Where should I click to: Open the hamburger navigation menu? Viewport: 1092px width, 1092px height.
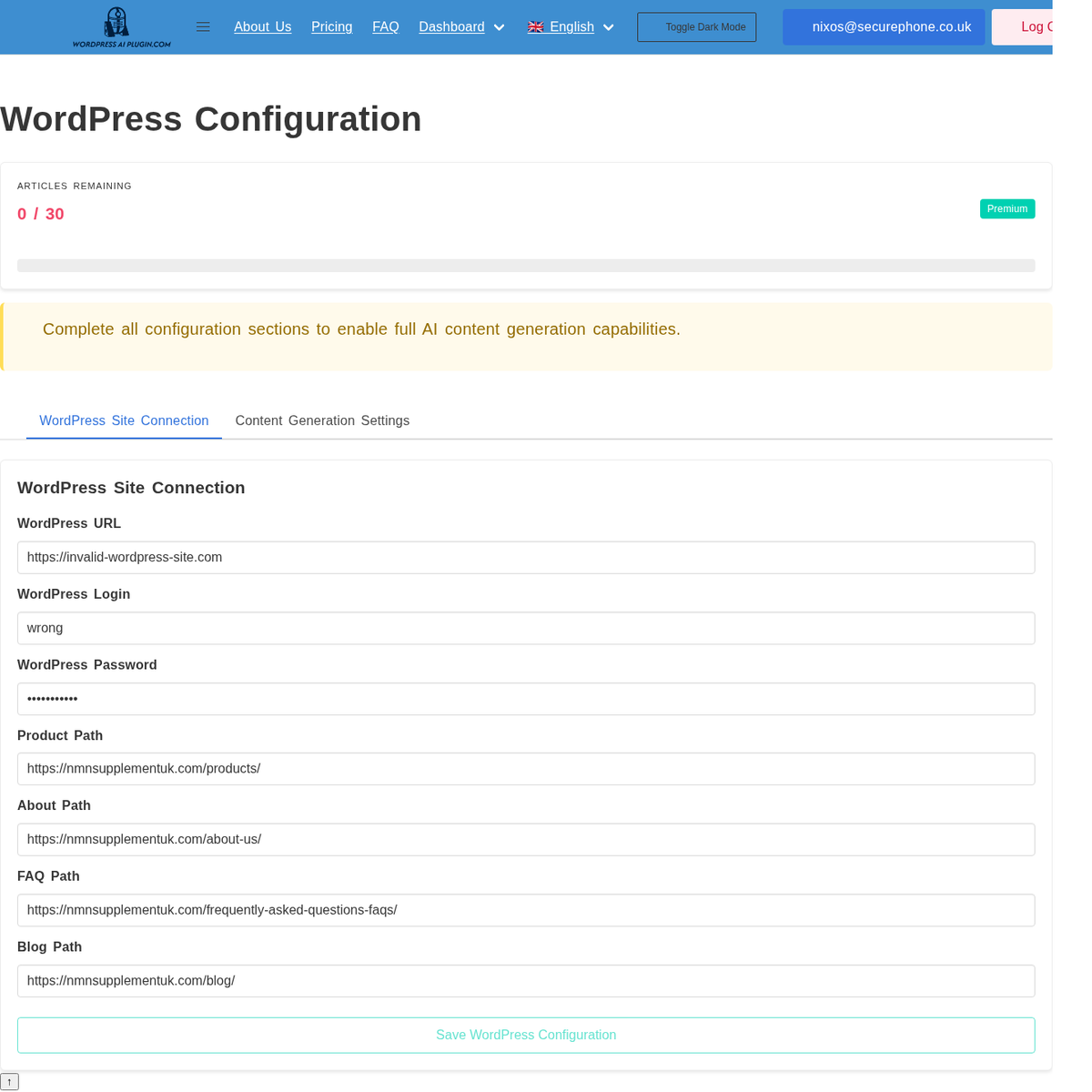(202, 26)
